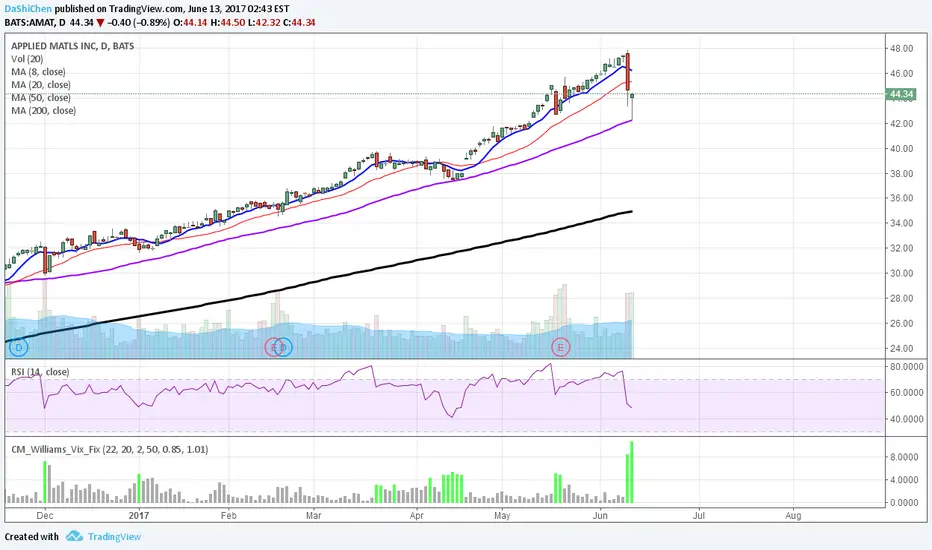Click the Jul label on the time axis
Viewport: 932px width, 550px height.
698,516
